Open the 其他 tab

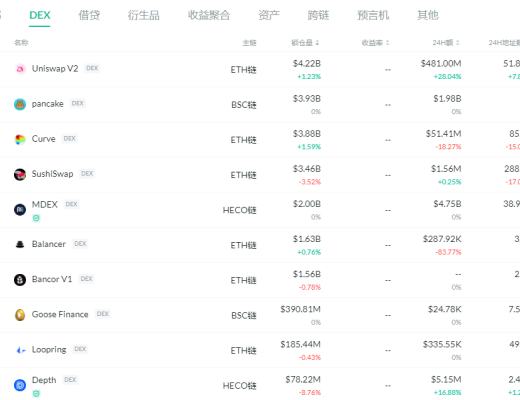428,15
